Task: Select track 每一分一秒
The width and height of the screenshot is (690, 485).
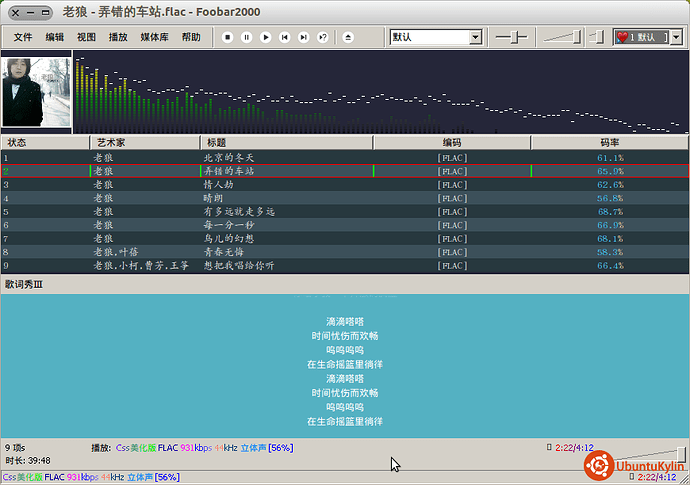Action: pos(345,225)
